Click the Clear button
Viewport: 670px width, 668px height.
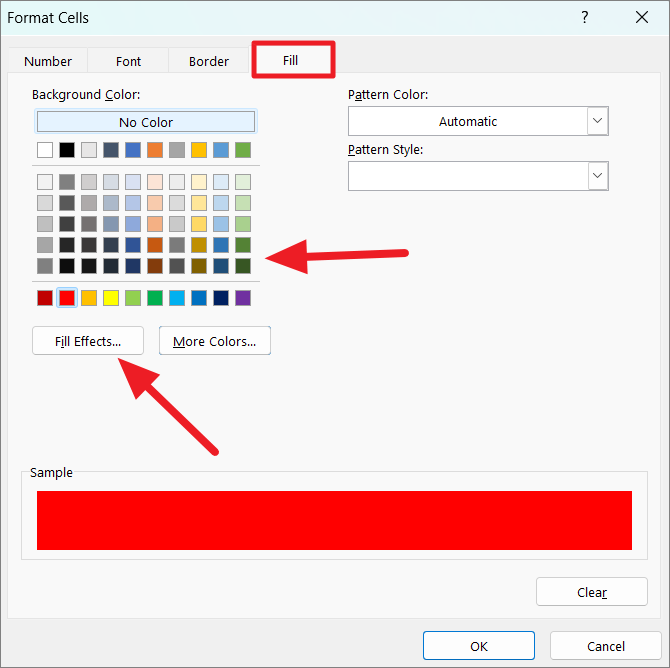pyautogui.click(x=592, y=592)
